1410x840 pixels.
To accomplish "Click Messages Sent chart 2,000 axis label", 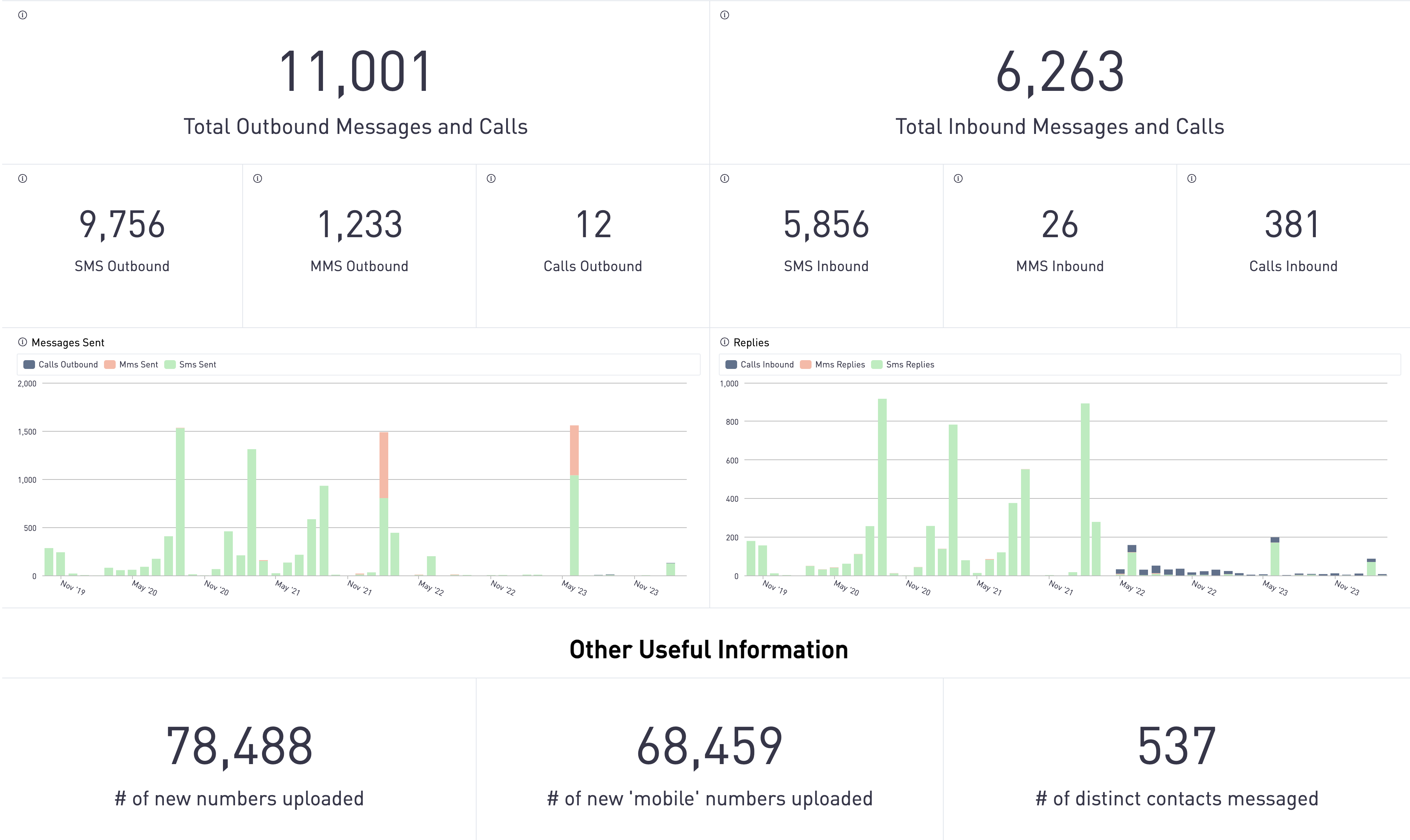I will tap(27, 384).
